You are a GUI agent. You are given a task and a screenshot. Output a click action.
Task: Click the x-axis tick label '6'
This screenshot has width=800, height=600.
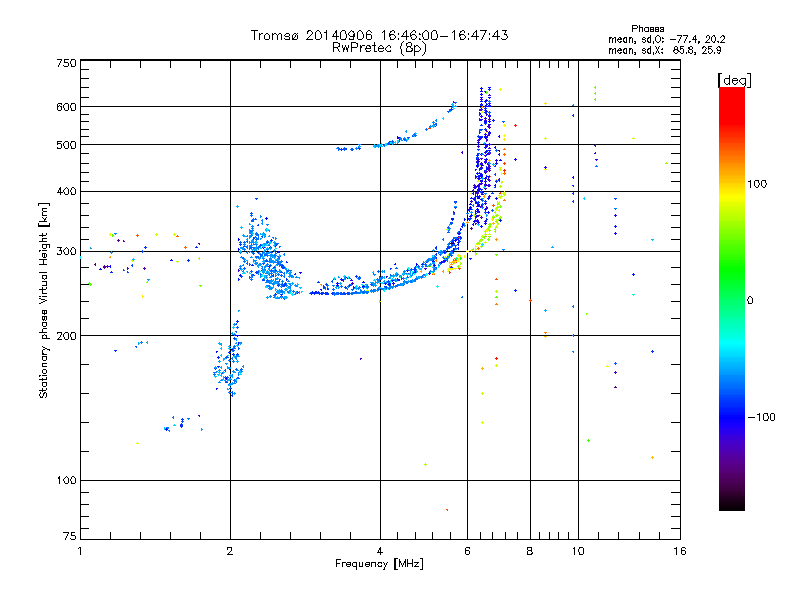tap(467, 551)
